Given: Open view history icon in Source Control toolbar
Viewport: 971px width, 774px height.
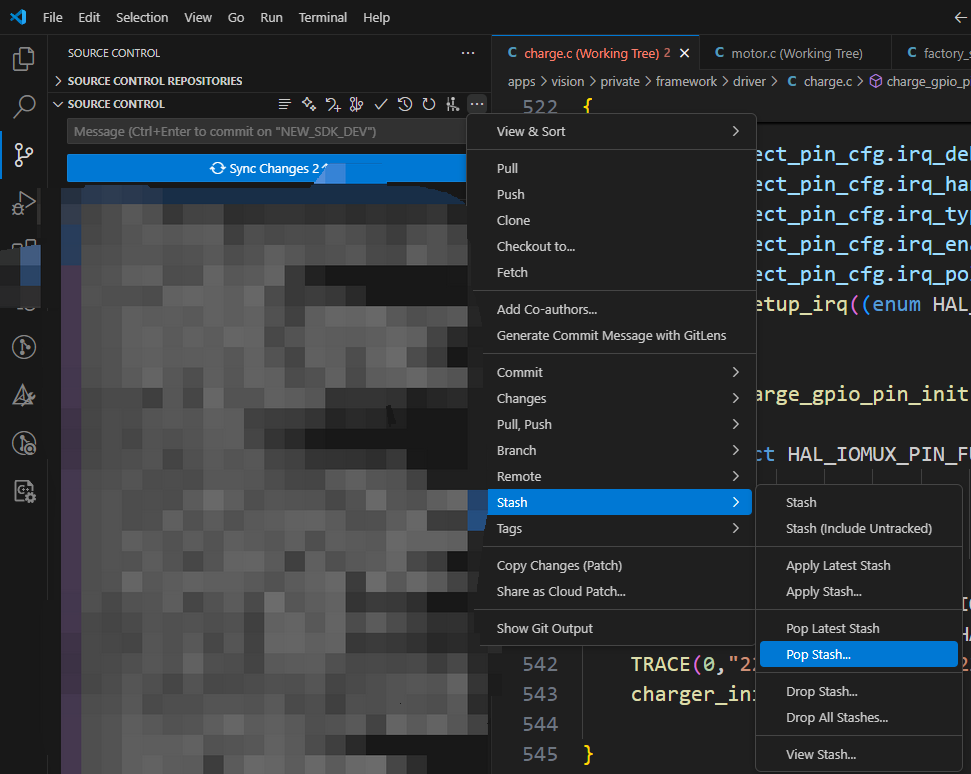Looking at the screenshot, I should point(404,103).
